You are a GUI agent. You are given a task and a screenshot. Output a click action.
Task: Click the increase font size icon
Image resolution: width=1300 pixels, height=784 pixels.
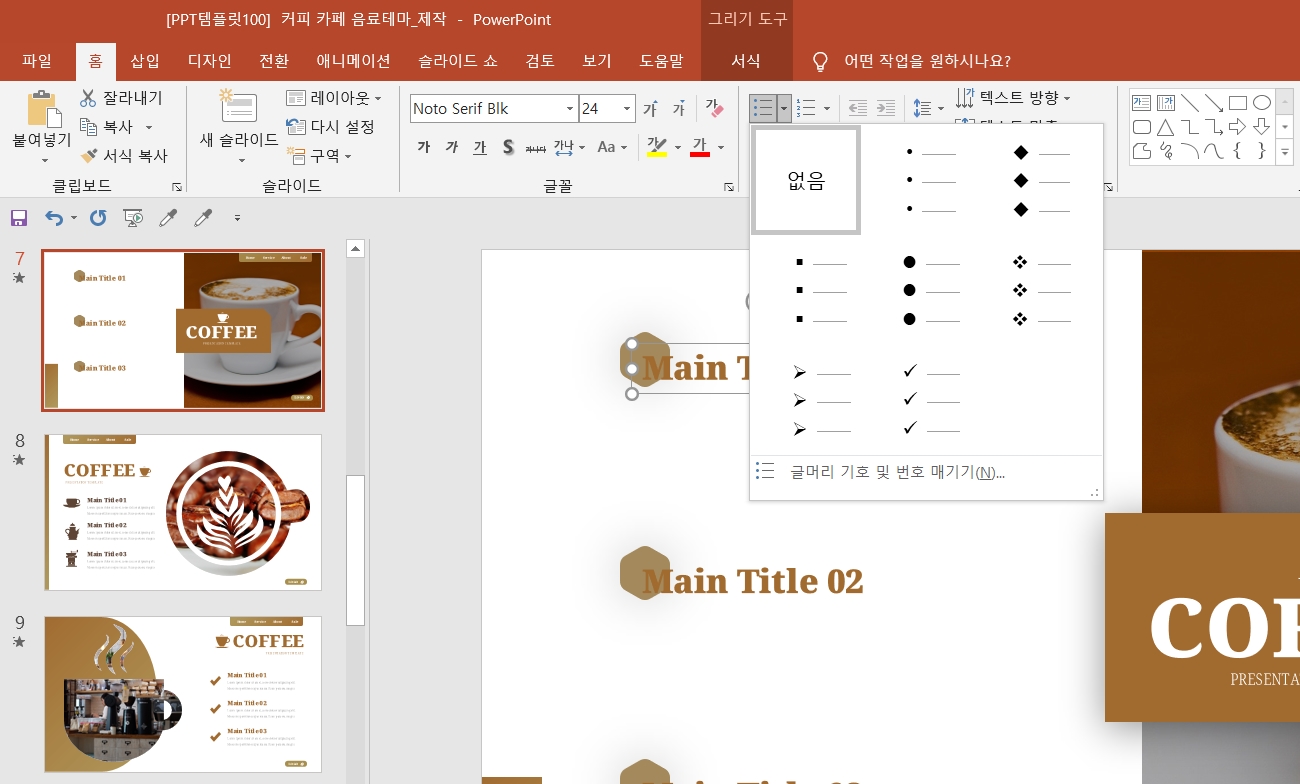pyautogui.click(x=650, y=108)
